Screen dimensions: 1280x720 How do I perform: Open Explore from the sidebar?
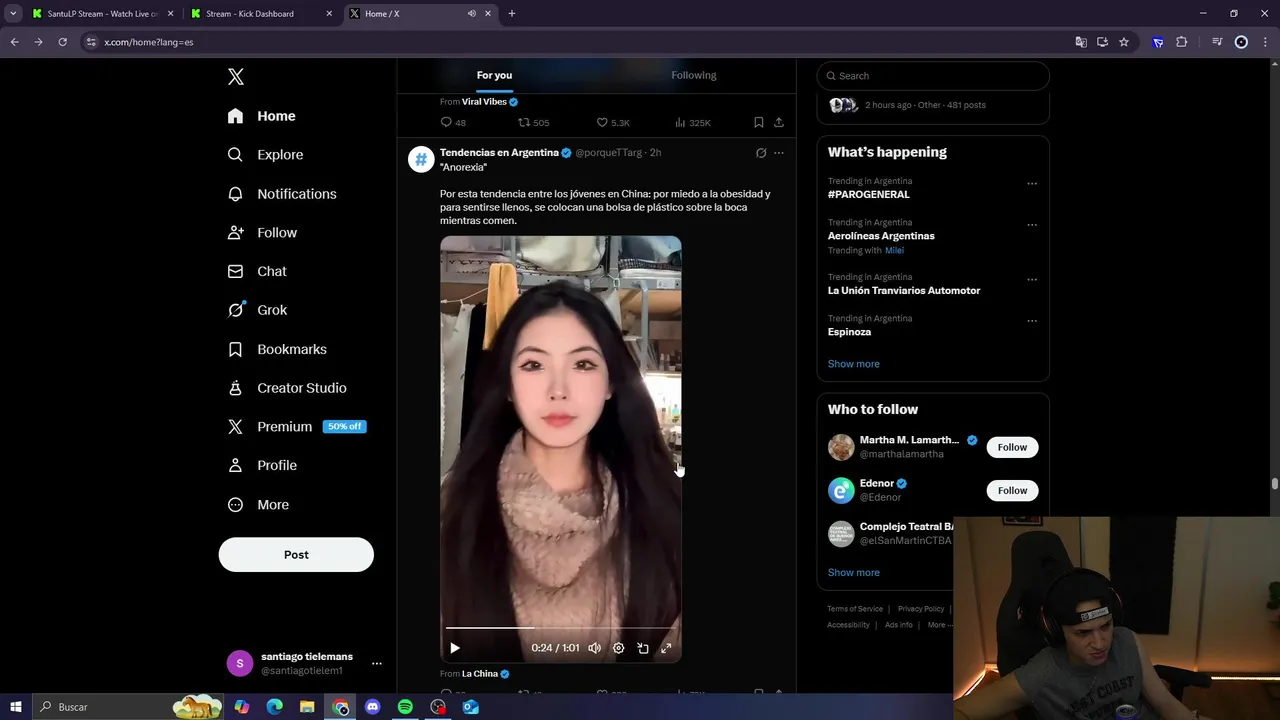click(x=265, y=155)
